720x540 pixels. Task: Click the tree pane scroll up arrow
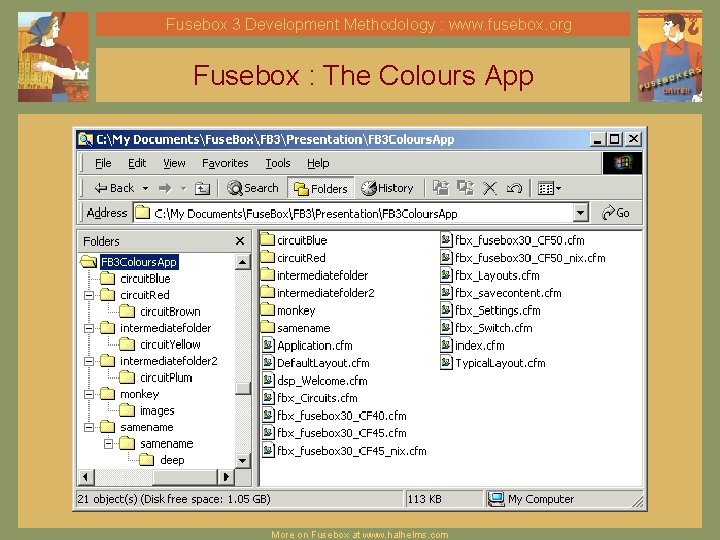(242, 262)
